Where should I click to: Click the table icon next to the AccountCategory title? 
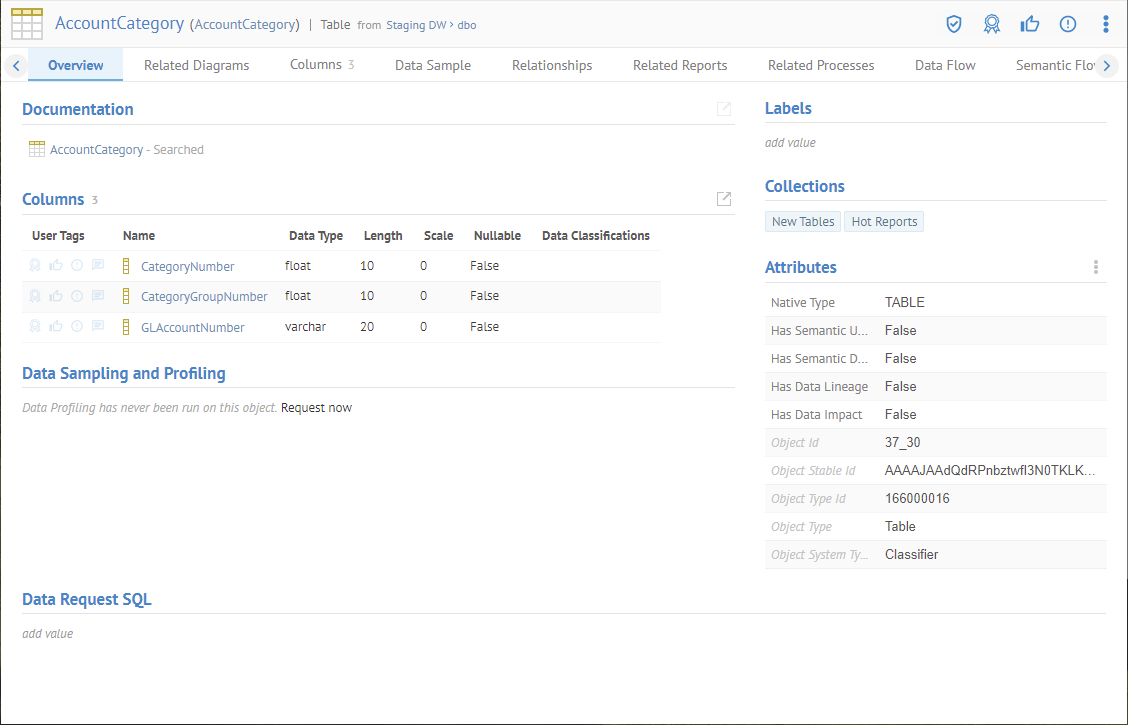coord(26,23)
